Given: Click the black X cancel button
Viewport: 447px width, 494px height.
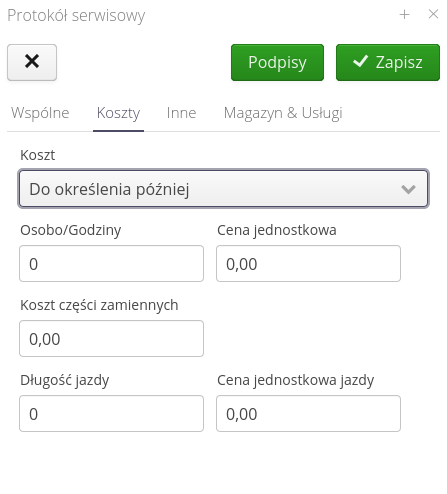Looking at the screenshot, I should click(x=32, y=62).
